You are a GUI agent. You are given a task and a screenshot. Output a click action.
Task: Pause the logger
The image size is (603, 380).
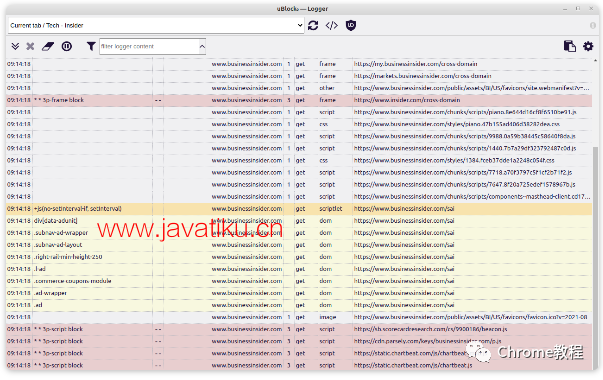67,47
